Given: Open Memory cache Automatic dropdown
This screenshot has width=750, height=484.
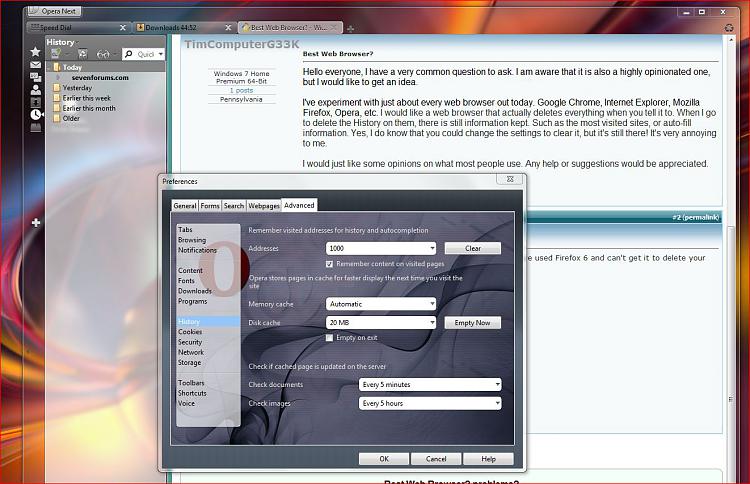Looking at the screenshot, I should click(381, 304).
